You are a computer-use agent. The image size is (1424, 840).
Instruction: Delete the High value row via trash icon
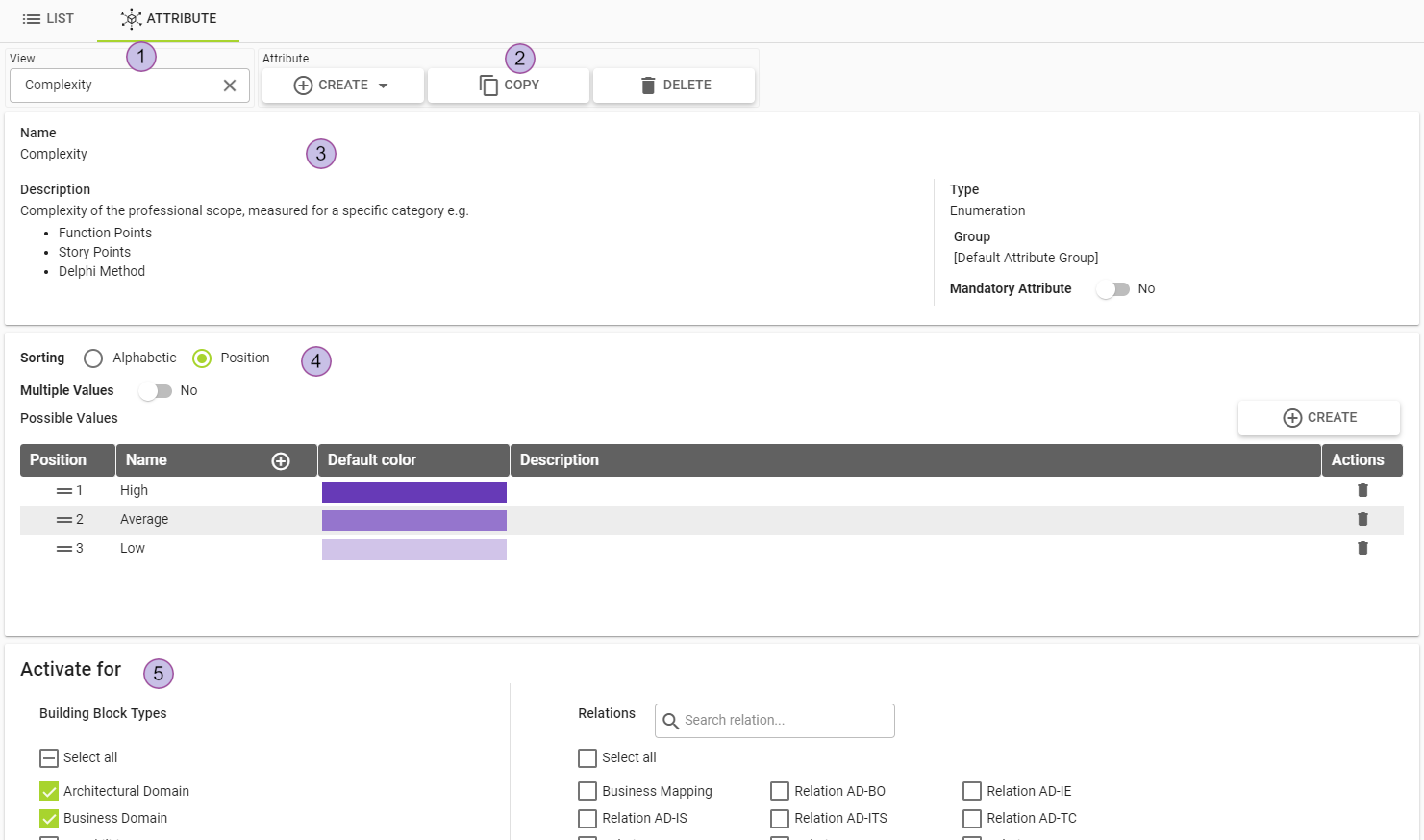click(x=1362, y=490)
